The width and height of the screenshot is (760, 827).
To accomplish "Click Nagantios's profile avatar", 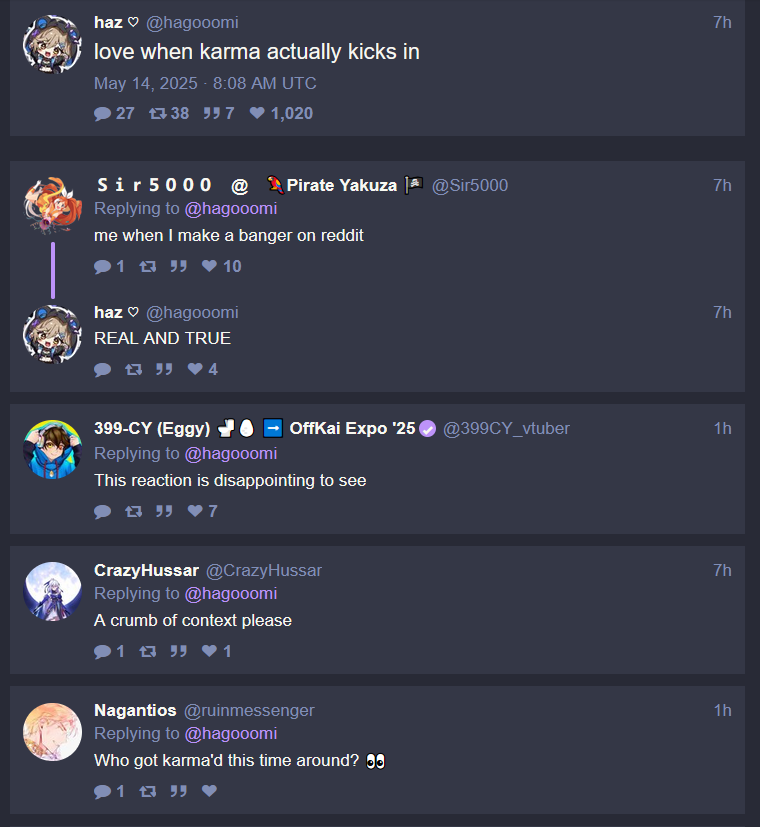I will (x=53, y=732).
